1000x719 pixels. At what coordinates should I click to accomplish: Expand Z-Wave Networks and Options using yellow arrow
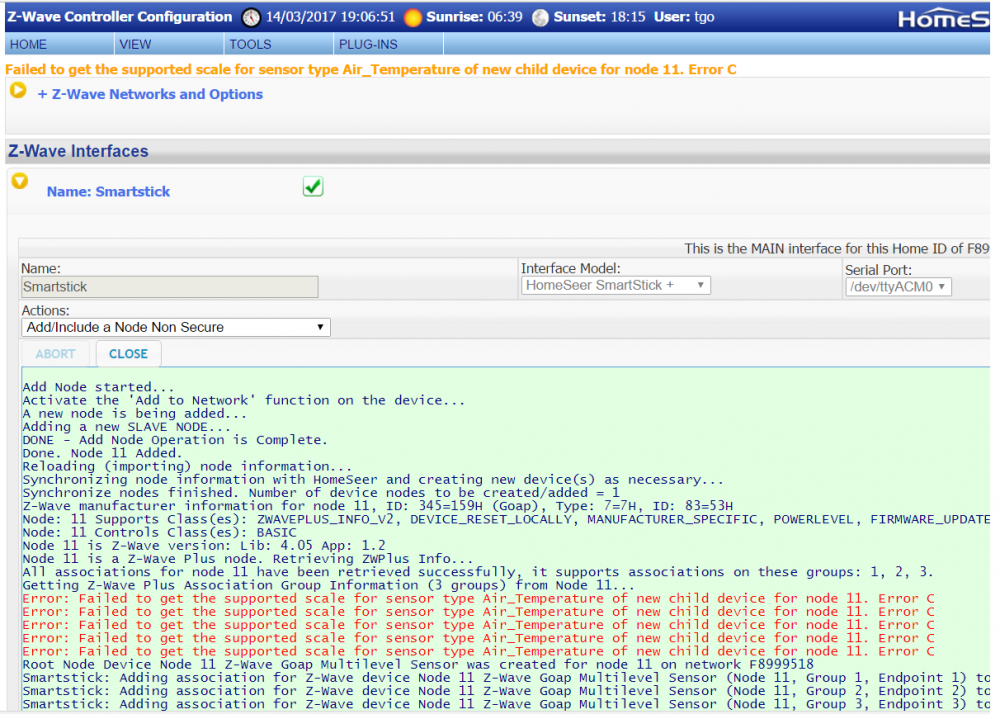(18, 91)
